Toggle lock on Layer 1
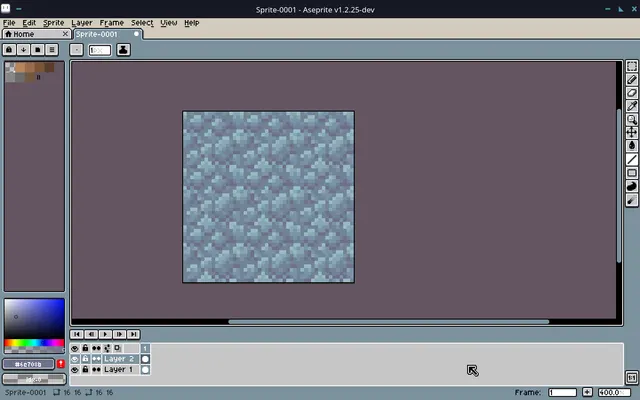This screenshot has width=640, height=400. [85, 370]
